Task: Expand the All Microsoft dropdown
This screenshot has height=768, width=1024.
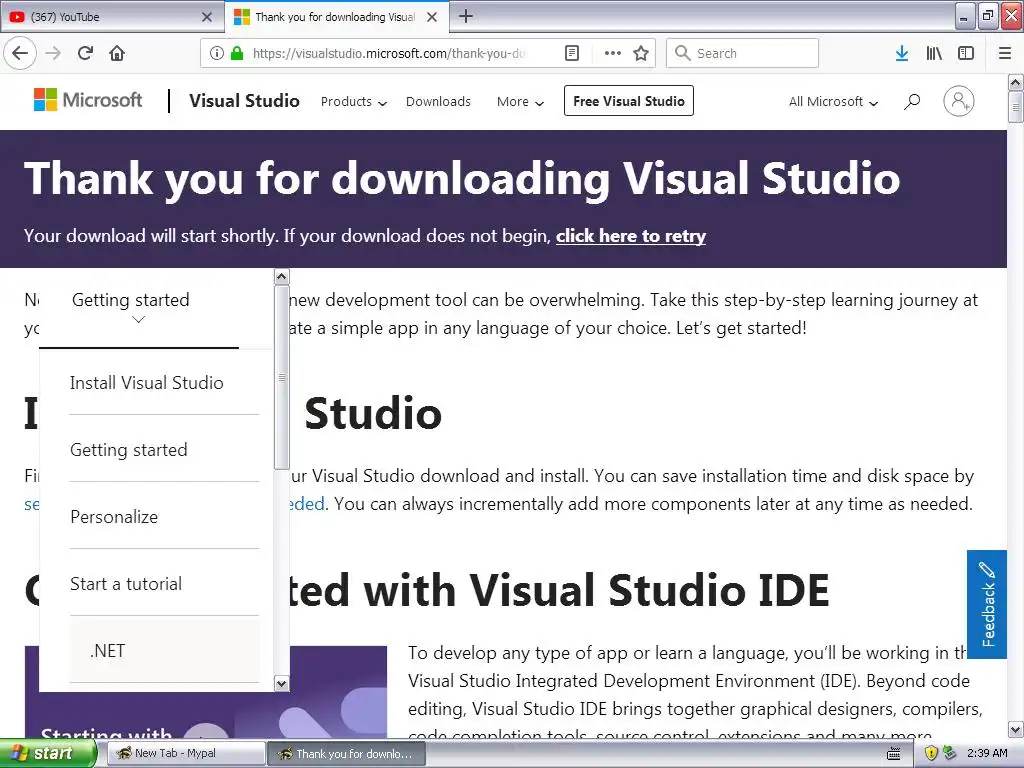Action: pos(833,101)
